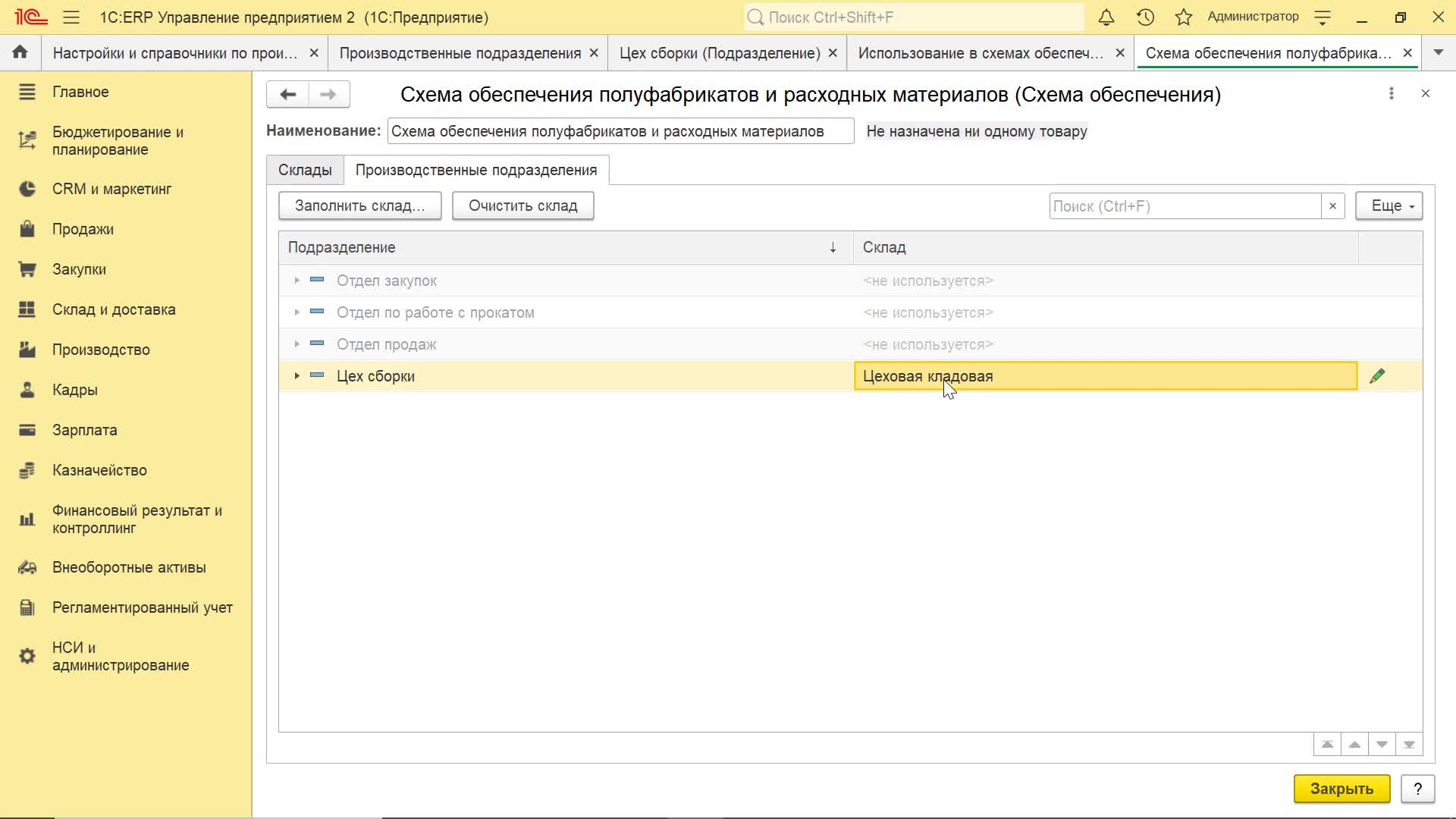
Task: Click the Заполнить склад... button
Action: coord(359,206)
